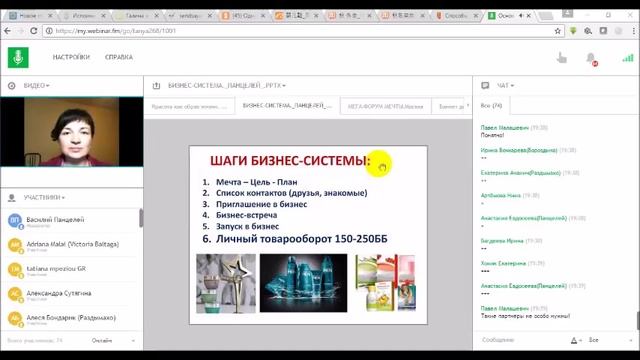Select participant tatiana mpeziou GR

pos(70,270)
